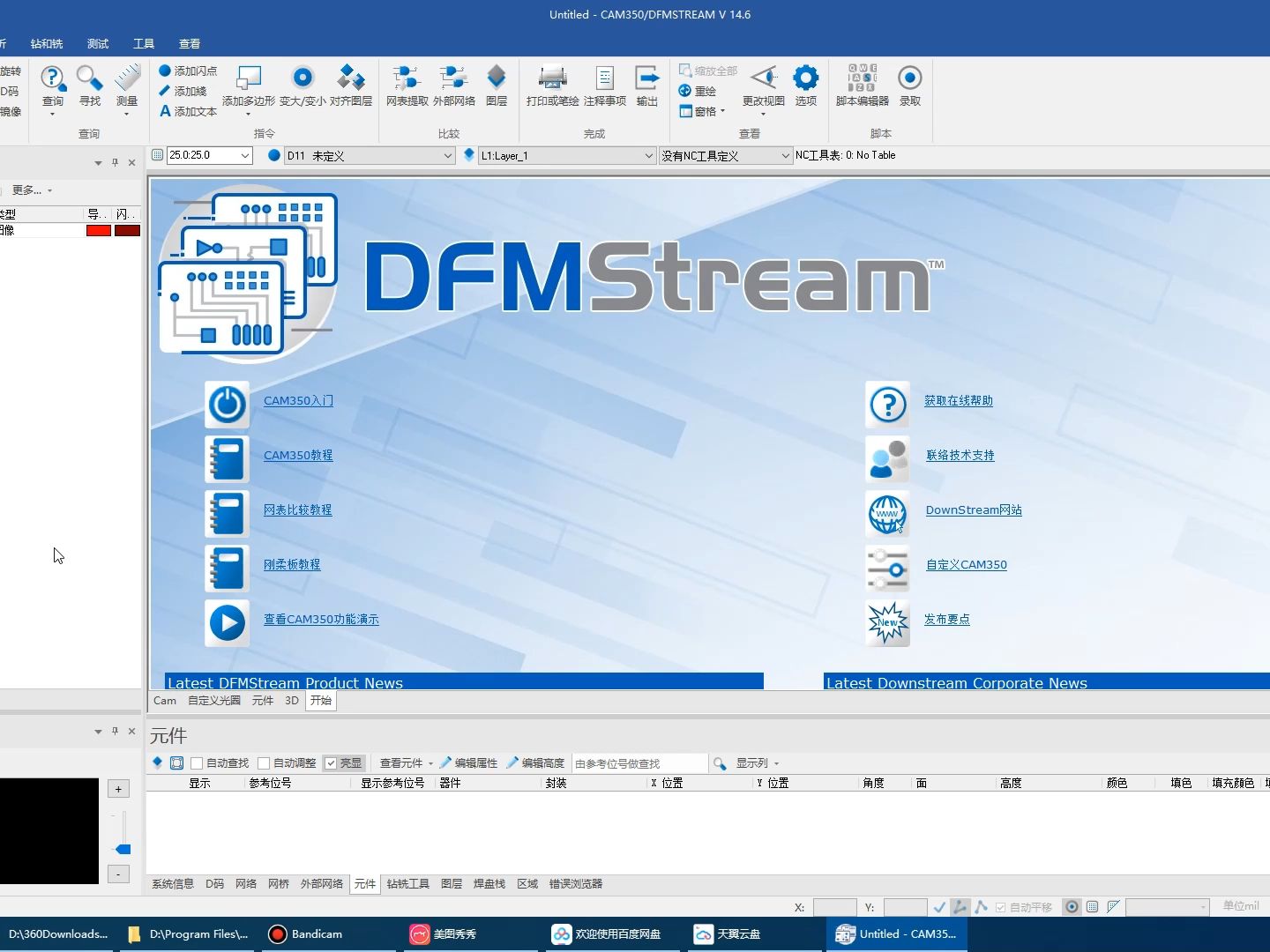The height and width of the screenshot is (952, 1270).
Task: Switch to the 3D view tab
Action: coord(292,701)
